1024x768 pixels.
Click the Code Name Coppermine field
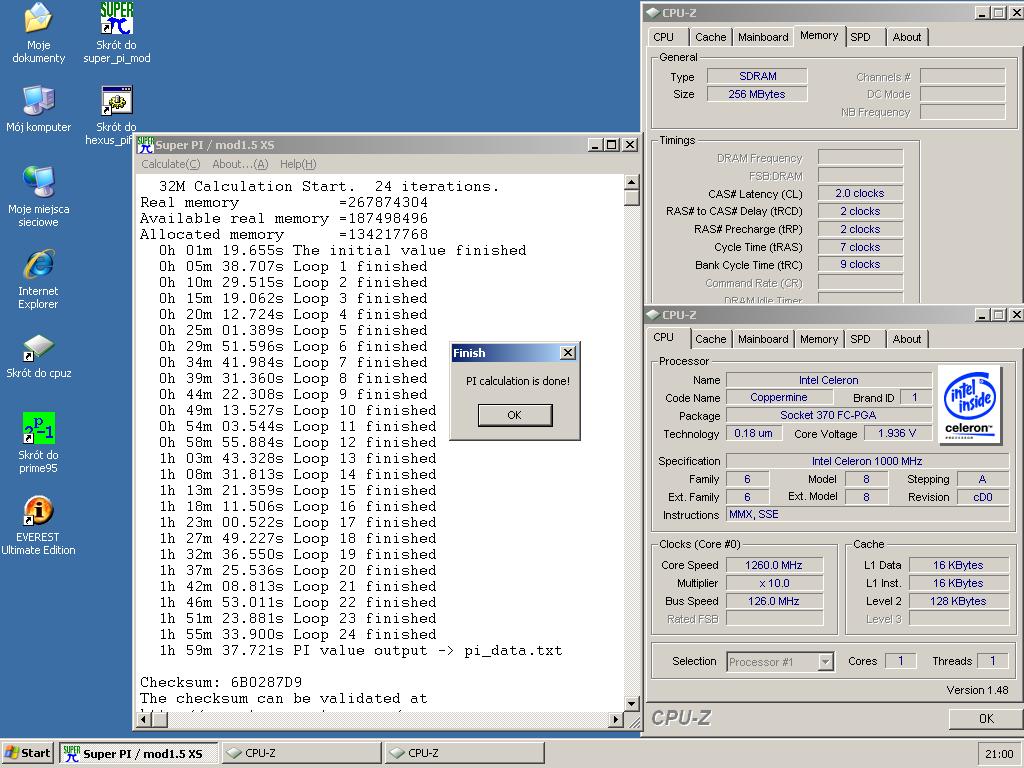click(778, 397)
